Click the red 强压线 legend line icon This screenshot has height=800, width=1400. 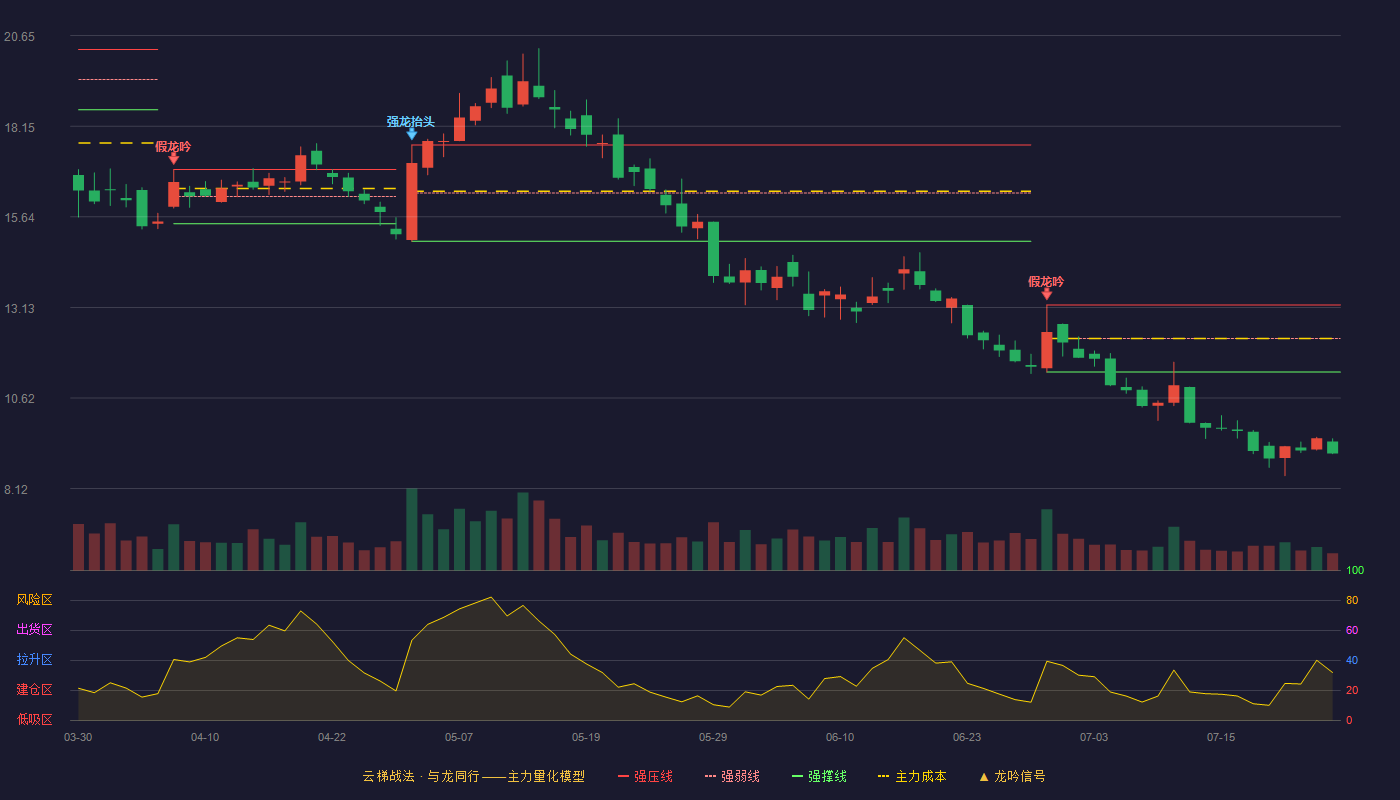(x=623, y=776)
